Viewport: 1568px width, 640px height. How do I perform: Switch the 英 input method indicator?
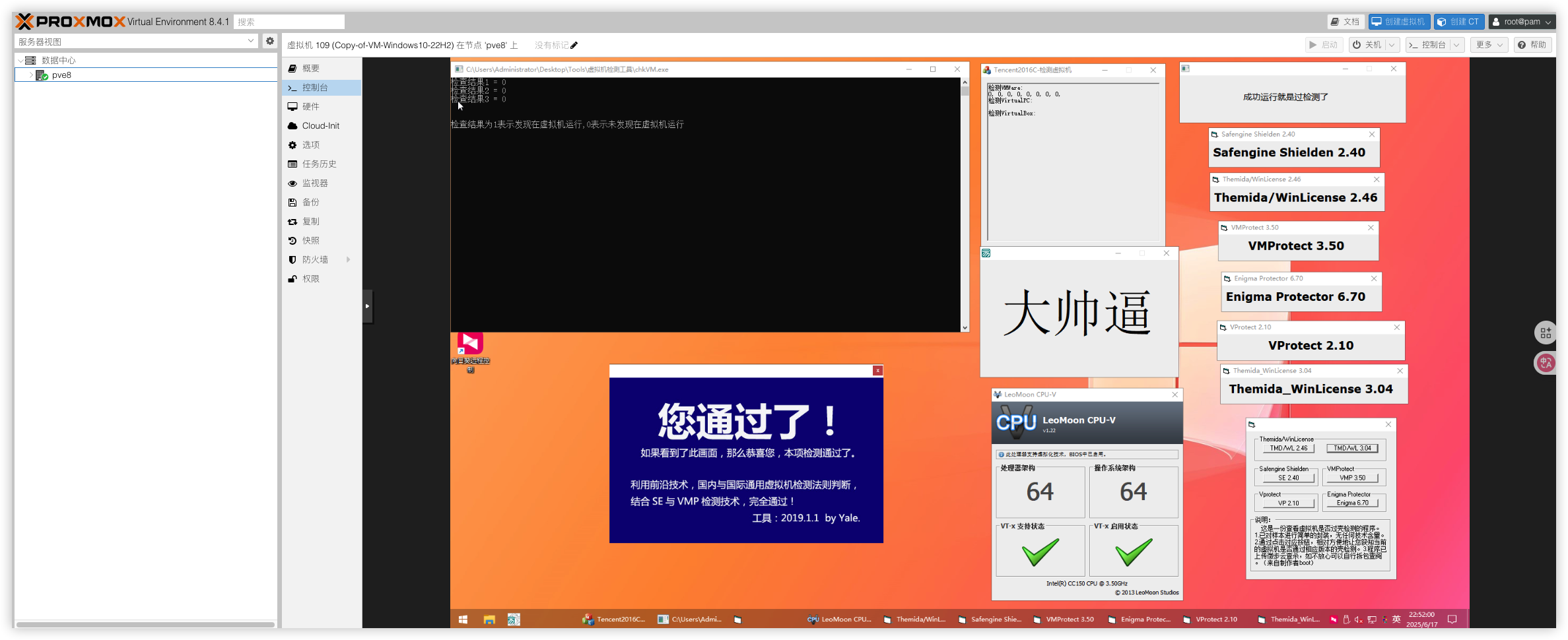[x=1396, y=620]
